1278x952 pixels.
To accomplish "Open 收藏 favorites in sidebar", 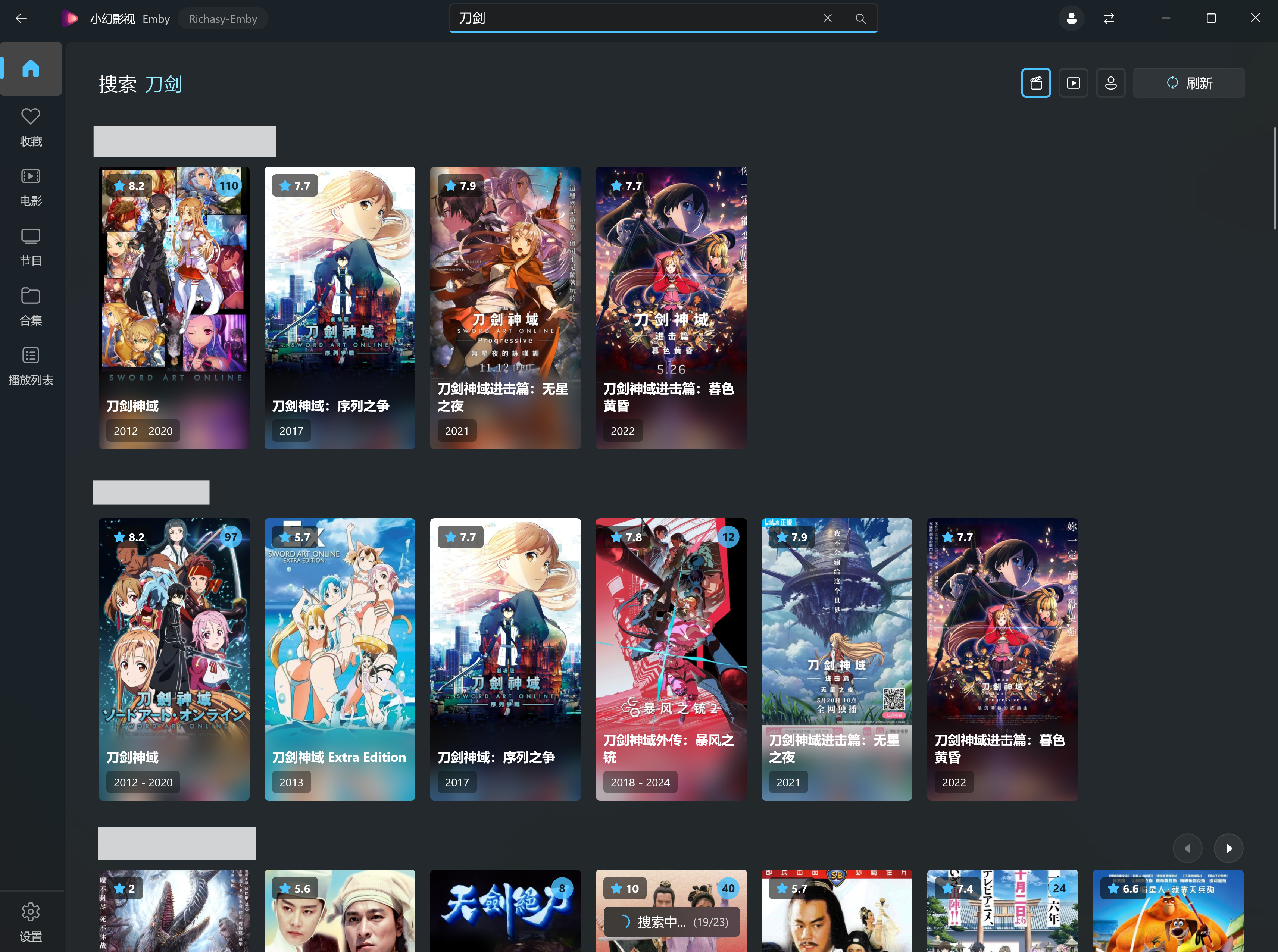I will tap(31, 127).
